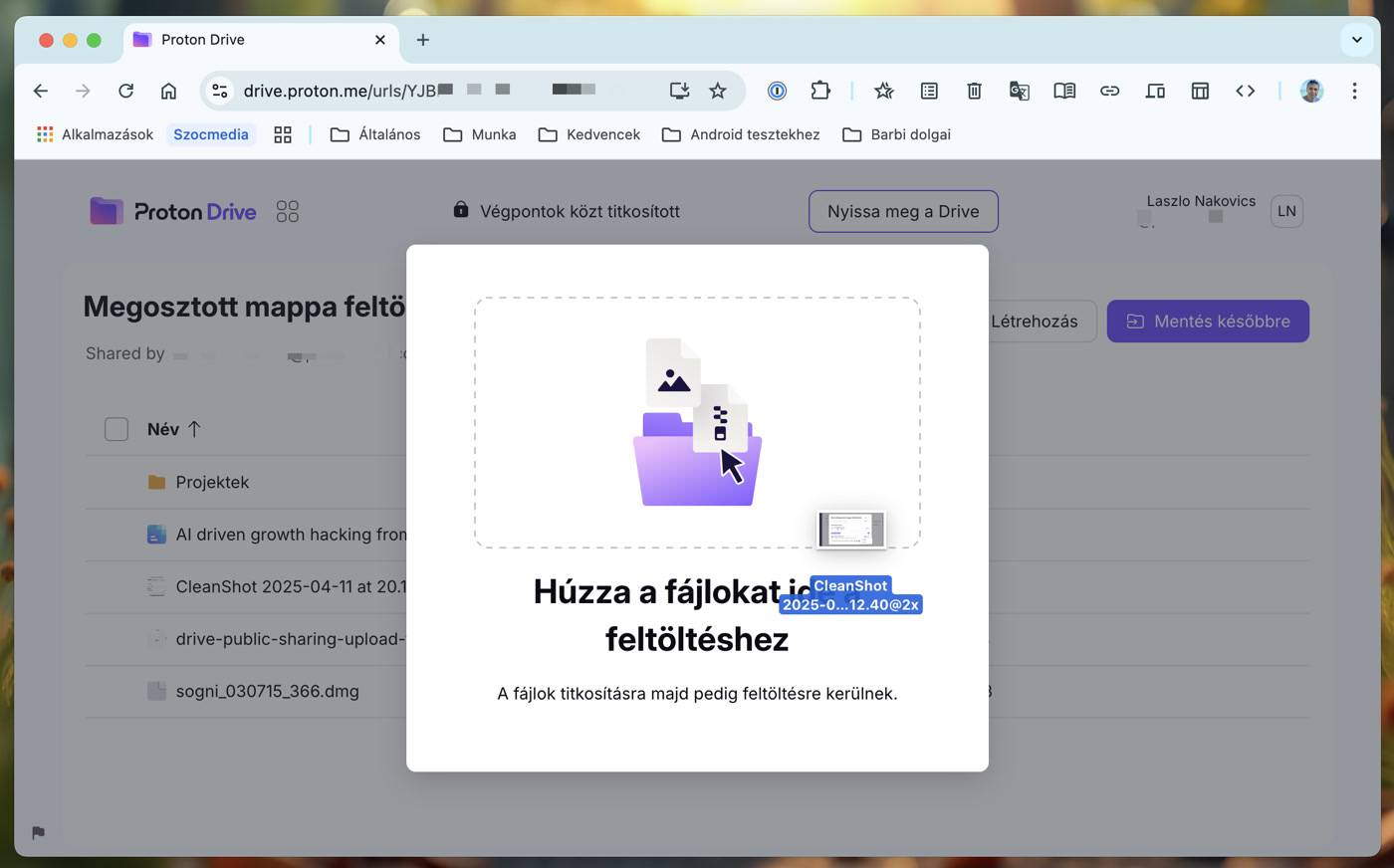Open the 1Password extension

click(778, 91)
